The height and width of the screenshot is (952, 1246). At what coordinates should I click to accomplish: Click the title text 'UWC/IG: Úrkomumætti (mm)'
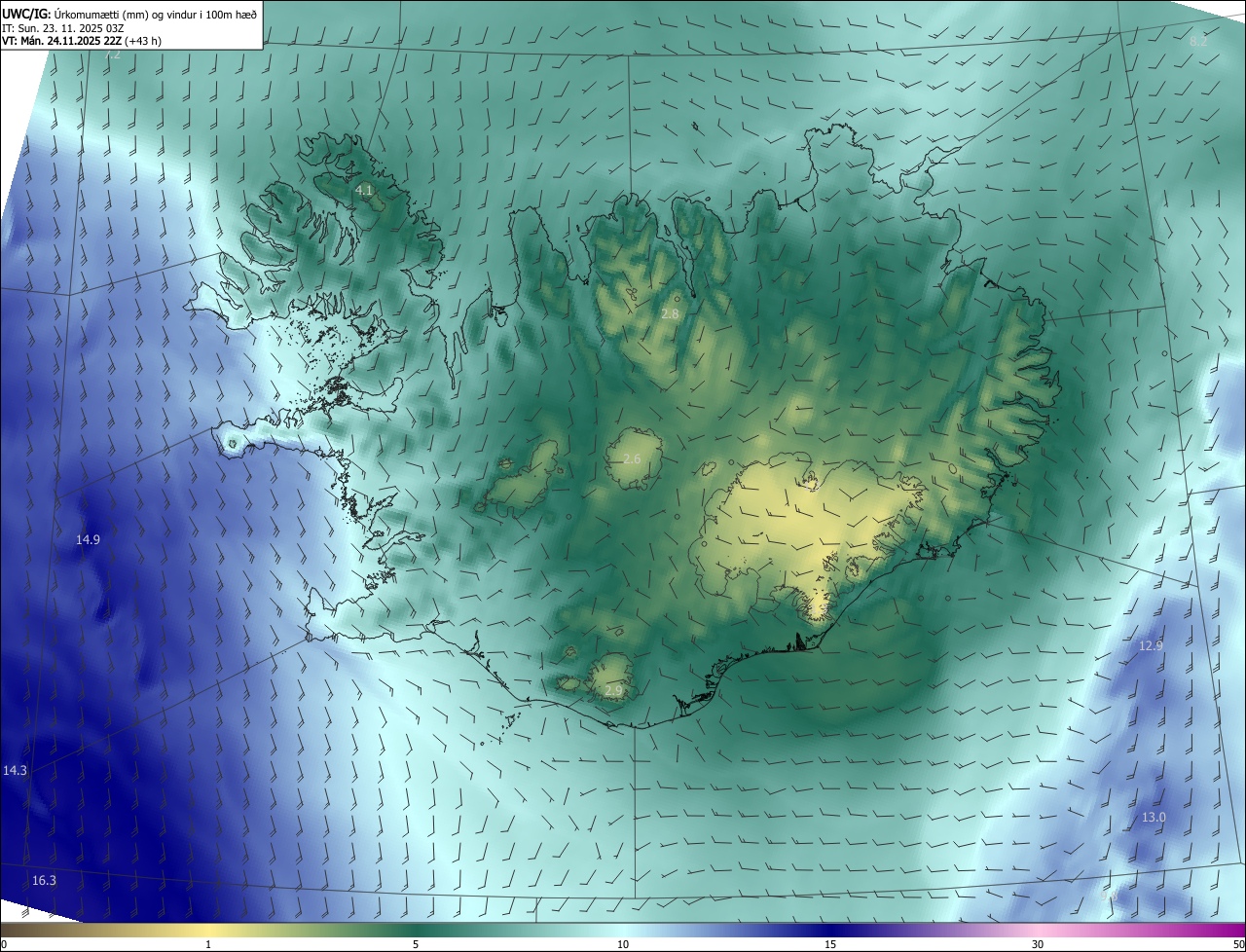pyautogui.click(x=74, y=15)
